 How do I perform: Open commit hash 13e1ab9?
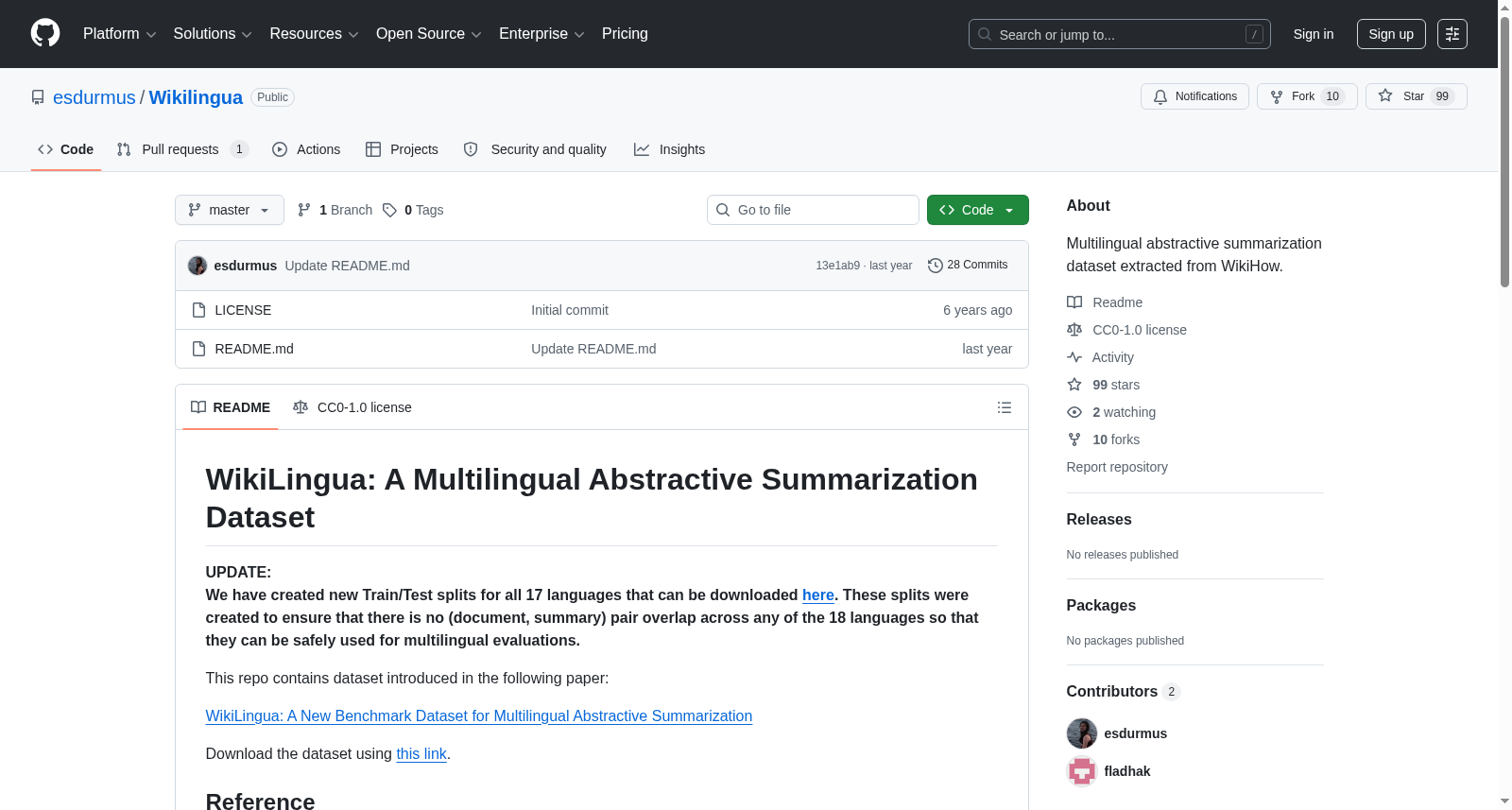838,266
